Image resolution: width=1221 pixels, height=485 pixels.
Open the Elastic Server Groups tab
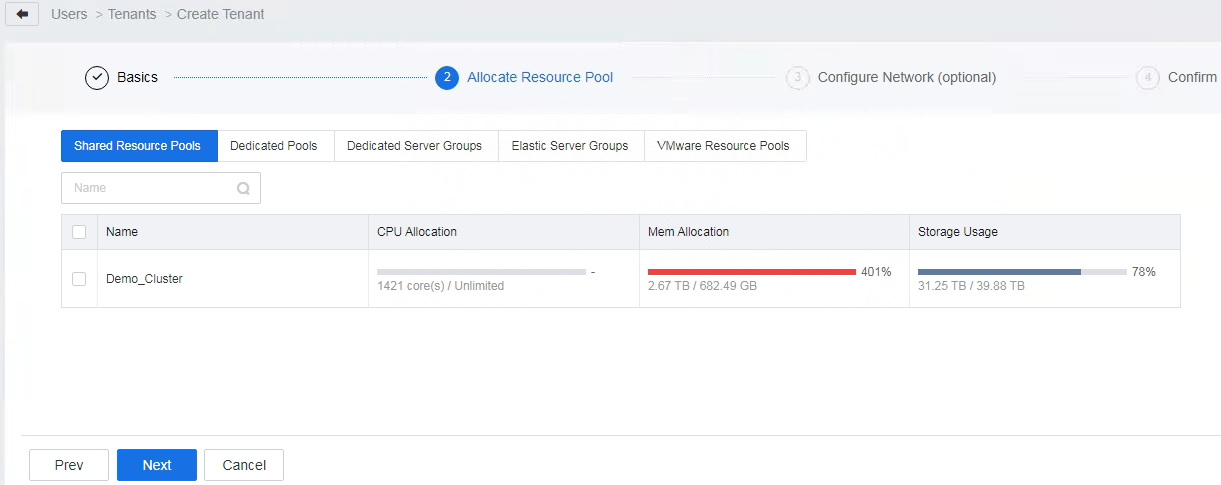pyautogui.click(x=570, y=146)
